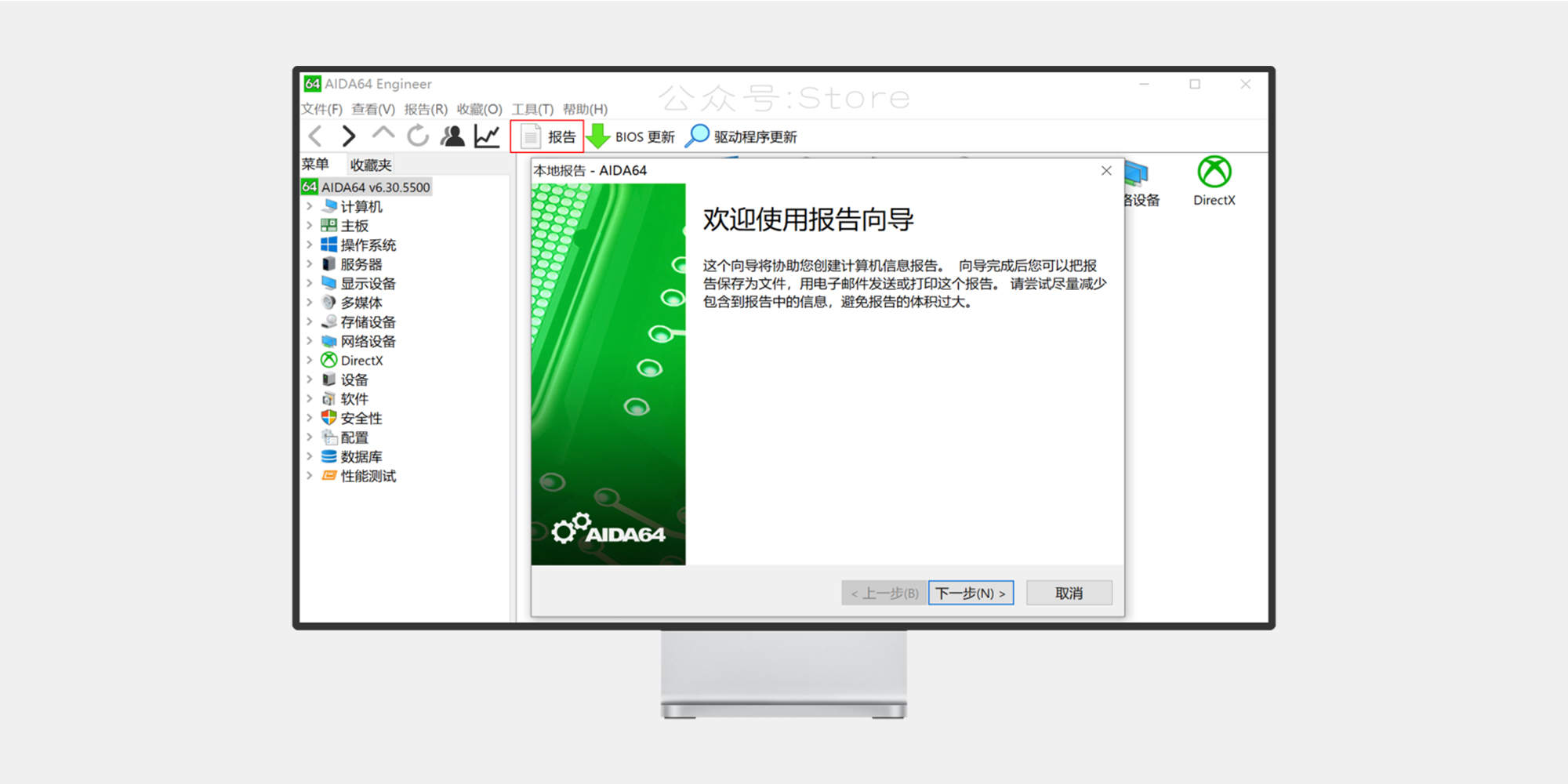Close the 本地报告 wizard dialog
Screen dimensions: 1568x784
coord(1106,171)
